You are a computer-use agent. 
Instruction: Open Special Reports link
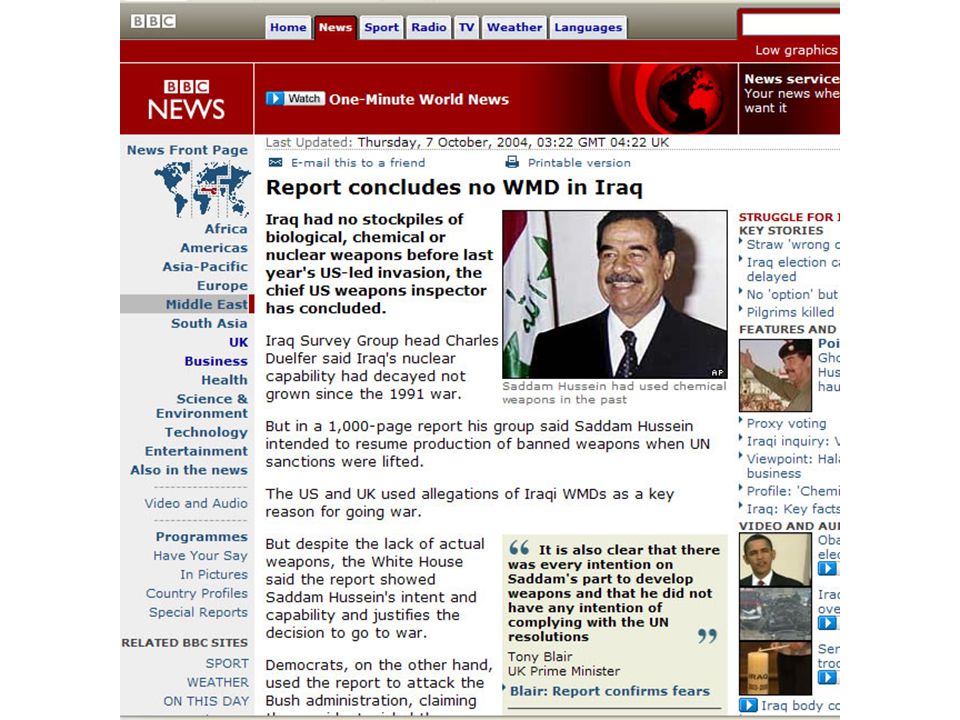coord(198,612)
